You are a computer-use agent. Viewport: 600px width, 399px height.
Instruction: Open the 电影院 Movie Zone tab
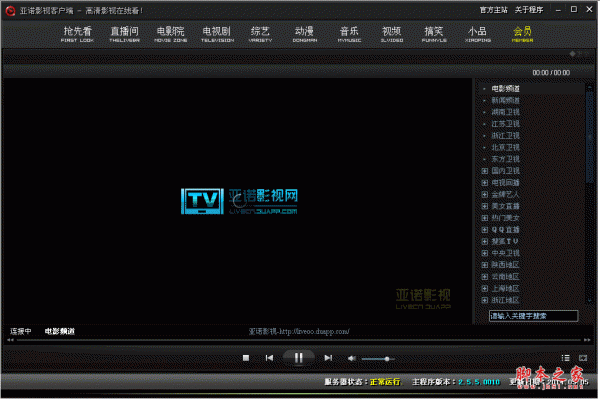coord(171,34)
